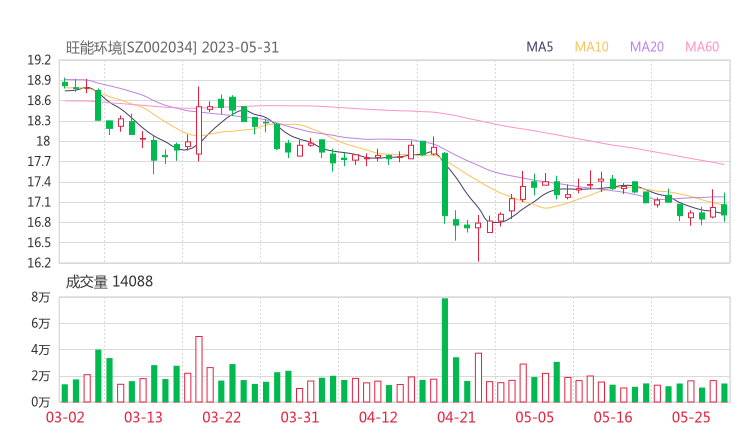This screenshot has width=740, height=440.
Task: Click the 16.5 price axis label
Action: tap(39, 243)
